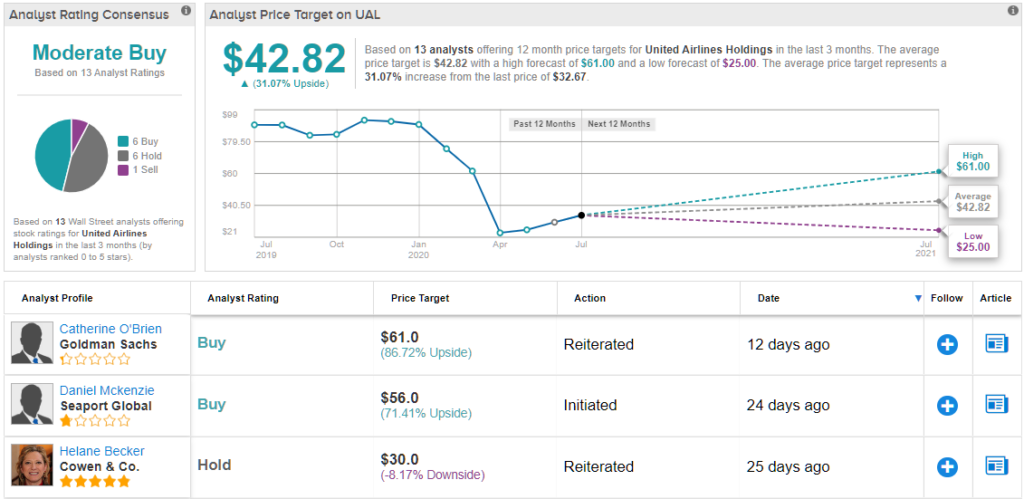Sort table by the Date column arrow
This screenshot has width=1024, height=499.
[918, 299]
